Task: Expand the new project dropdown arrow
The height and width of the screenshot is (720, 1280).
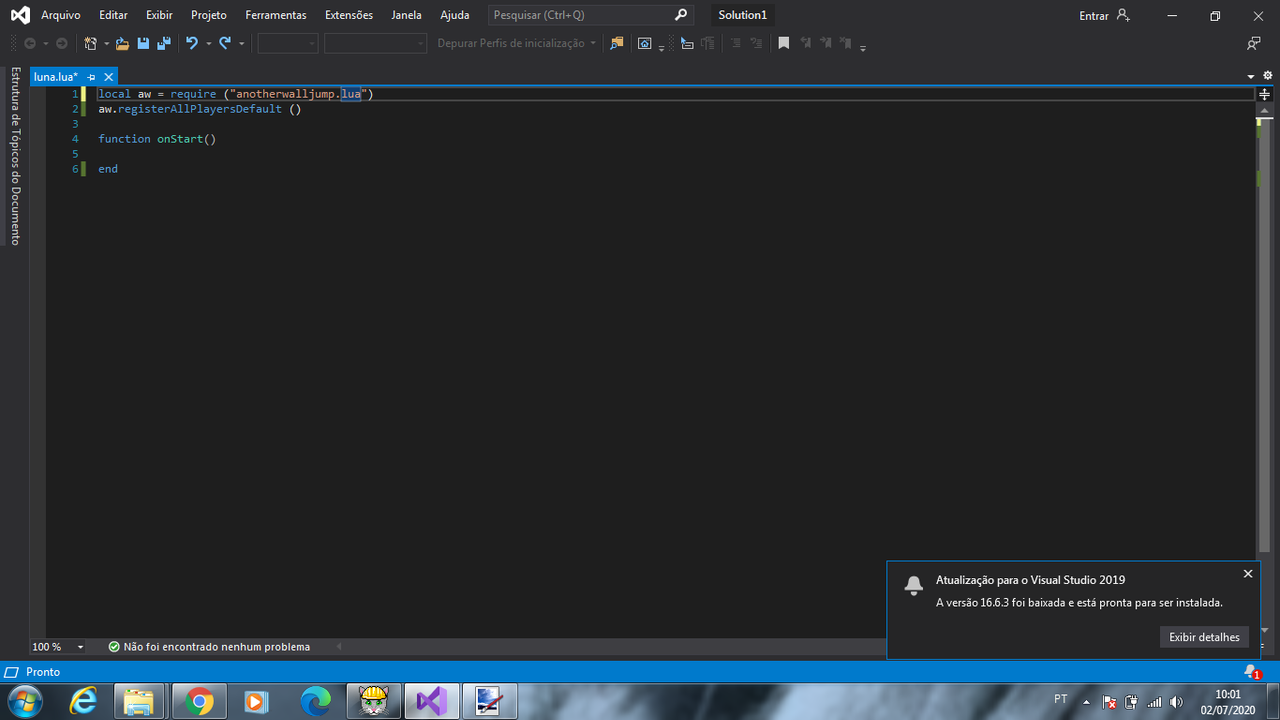Action: tap(106, 43)
